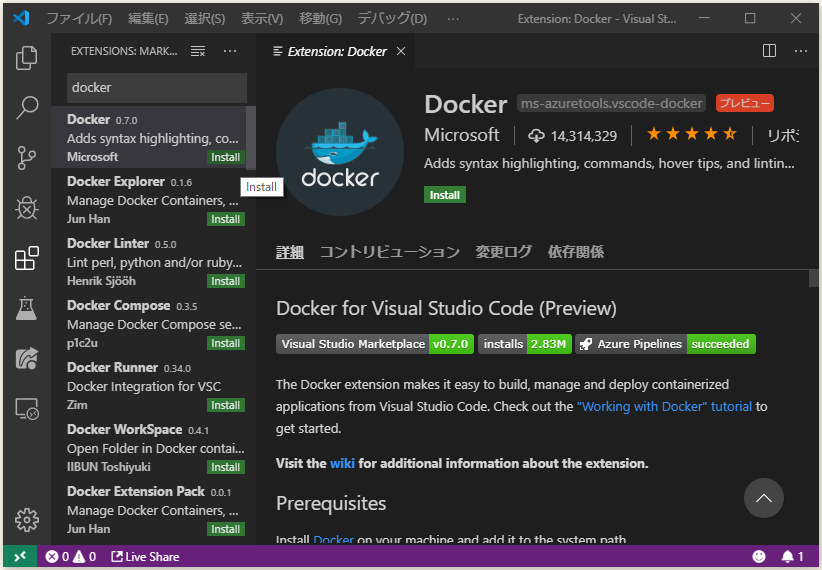Clear extensions search results icon
Image resolution: width=822 pixels, height=570 pixels.
pos(198,51)
